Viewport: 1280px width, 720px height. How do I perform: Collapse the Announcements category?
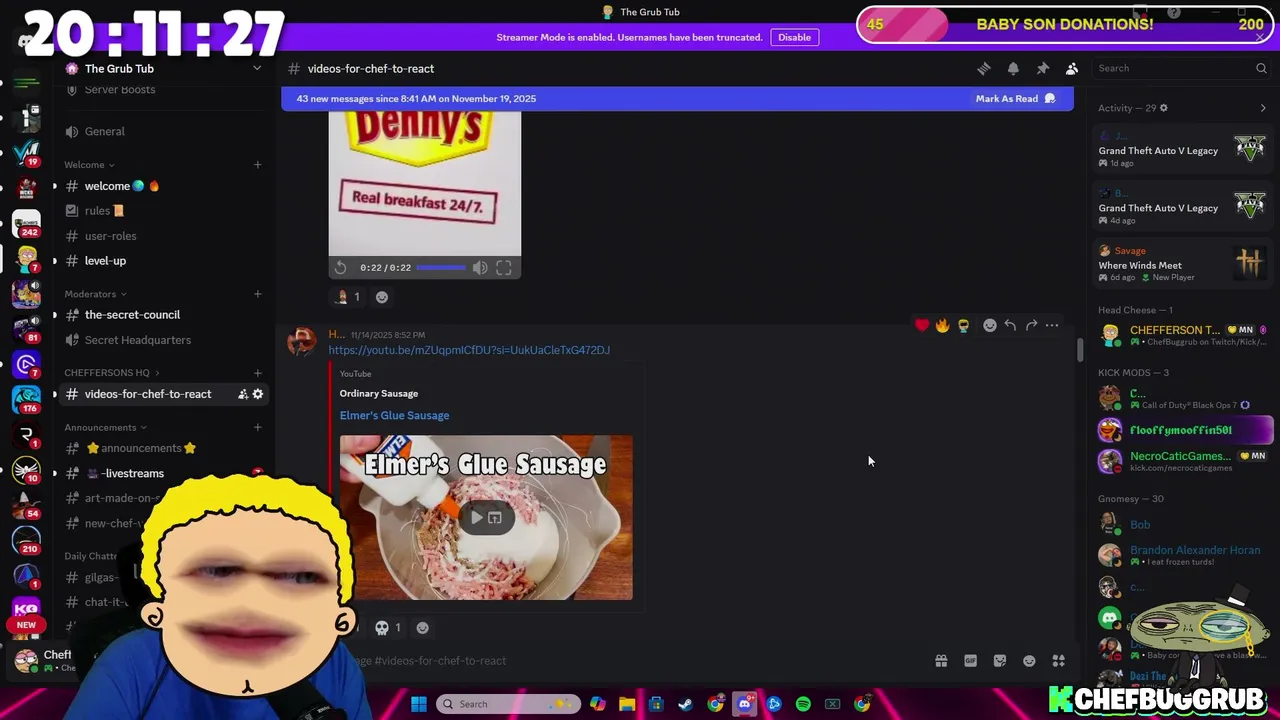(x=104, y=427)
